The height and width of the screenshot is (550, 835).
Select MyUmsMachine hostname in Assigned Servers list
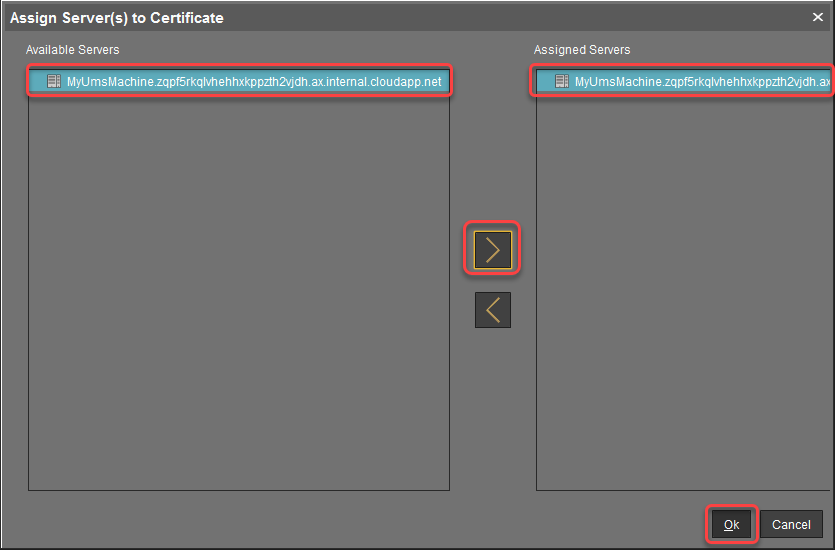702,82
